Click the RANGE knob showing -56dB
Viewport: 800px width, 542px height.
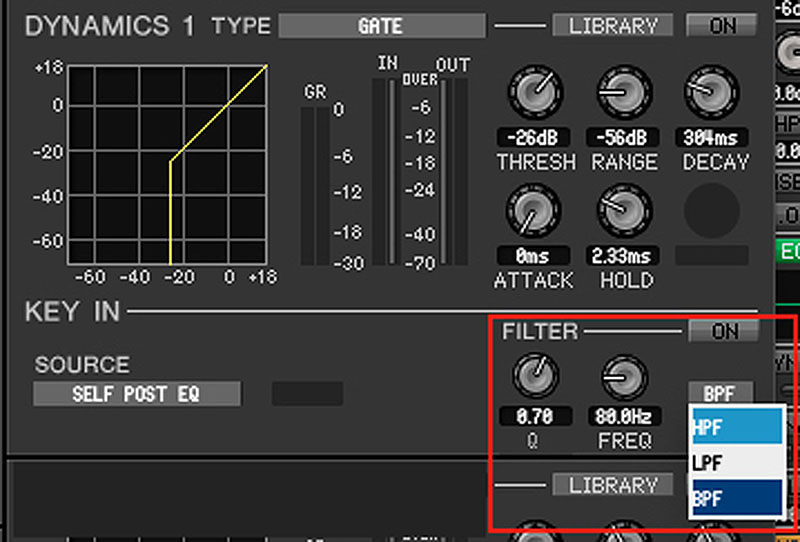(x=624, y=92)
